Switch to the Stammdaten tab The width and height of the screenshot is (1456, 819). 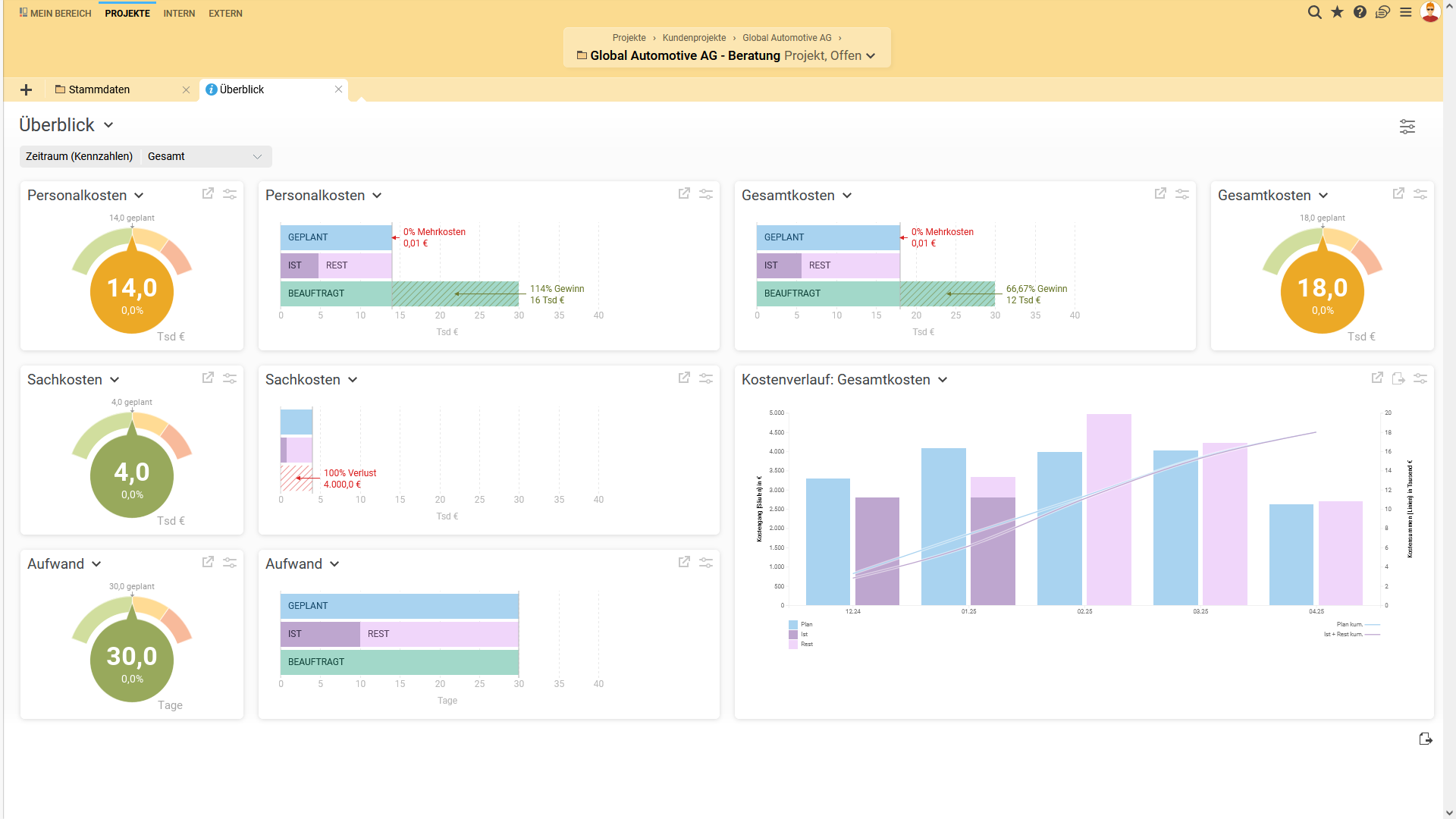[99, 89]
